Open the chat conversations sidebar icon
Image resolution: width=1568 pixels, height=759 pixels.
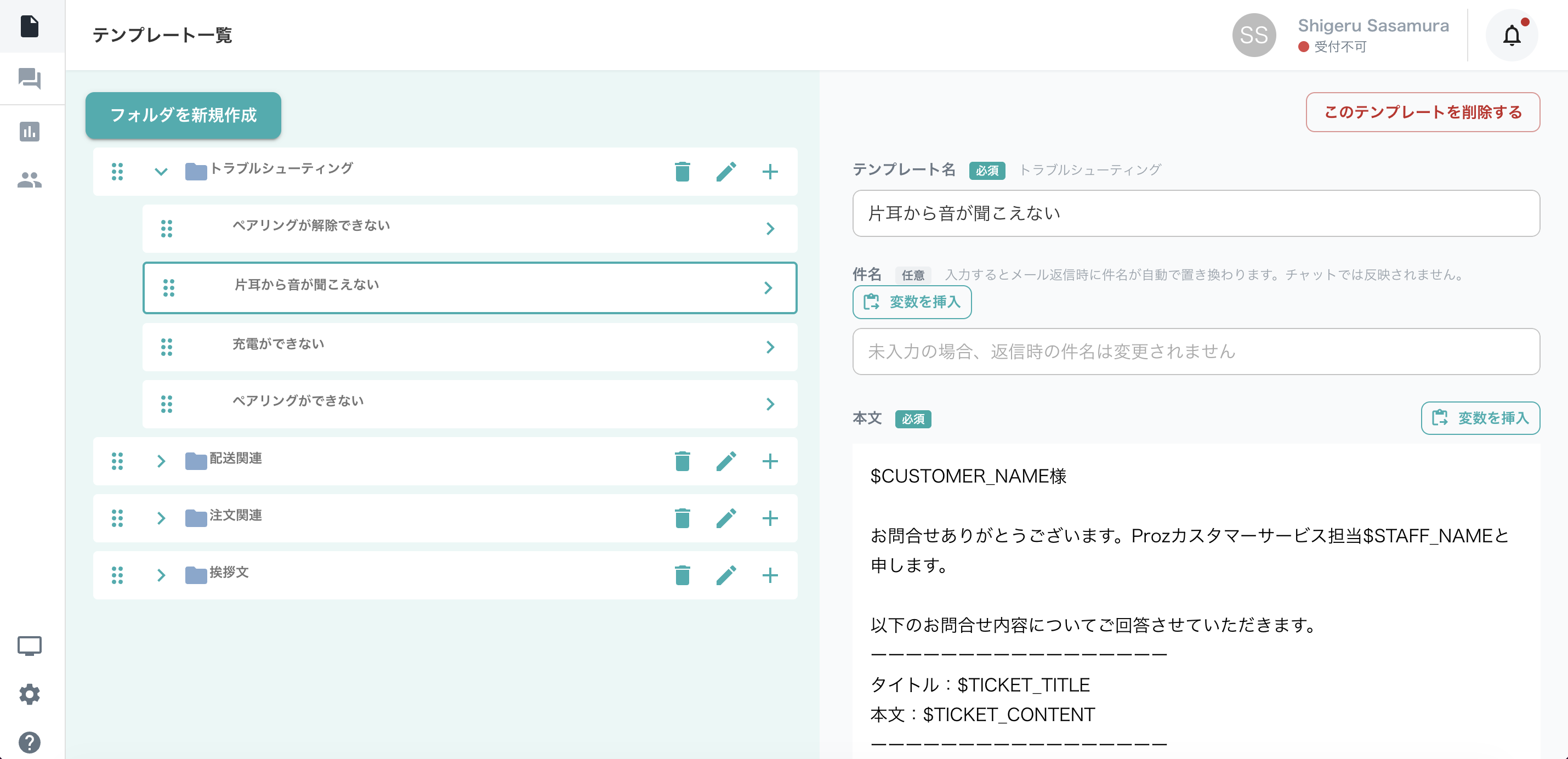click(29, 78)
